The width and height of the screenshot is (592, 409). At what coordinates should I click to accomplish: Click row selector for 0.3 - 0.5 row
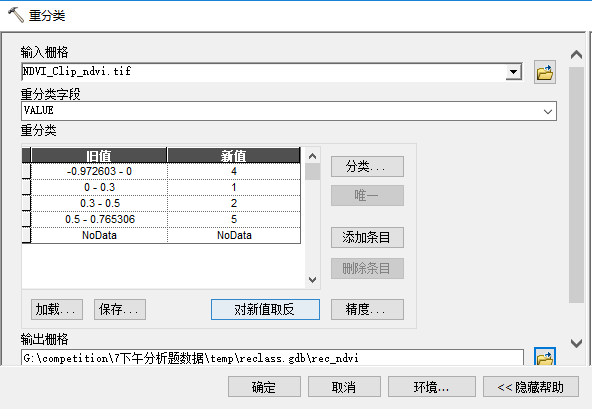click(26, 203)
